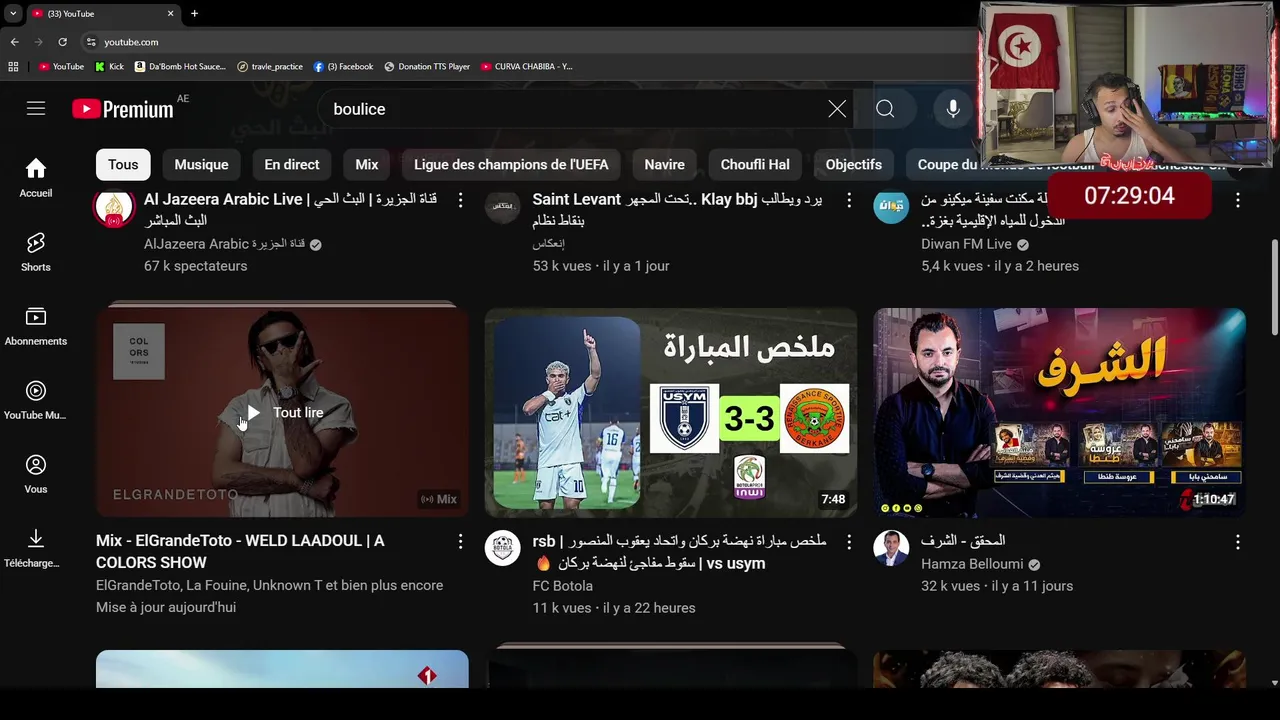
Task: Reload the page with refresh icon
Action: (62, 42)
